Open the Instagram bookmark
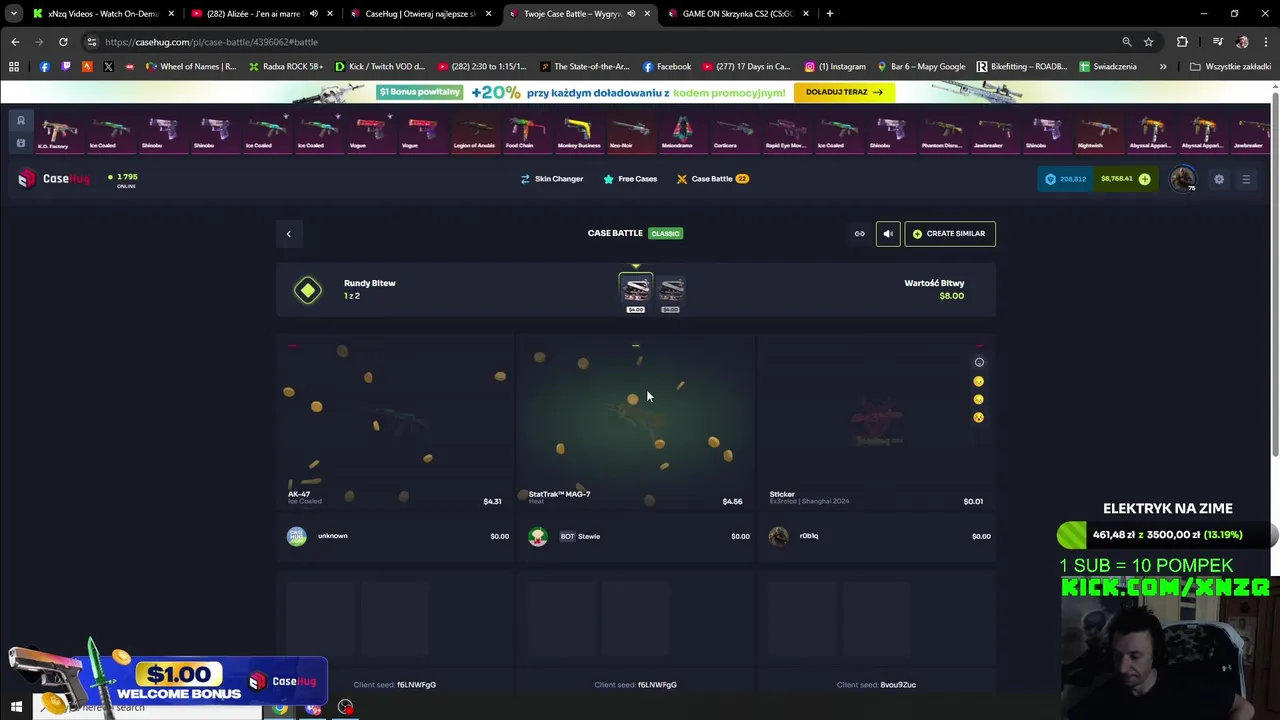This screenshot has height=720, width=1280. pyautogui.click(x=835, y=67)
